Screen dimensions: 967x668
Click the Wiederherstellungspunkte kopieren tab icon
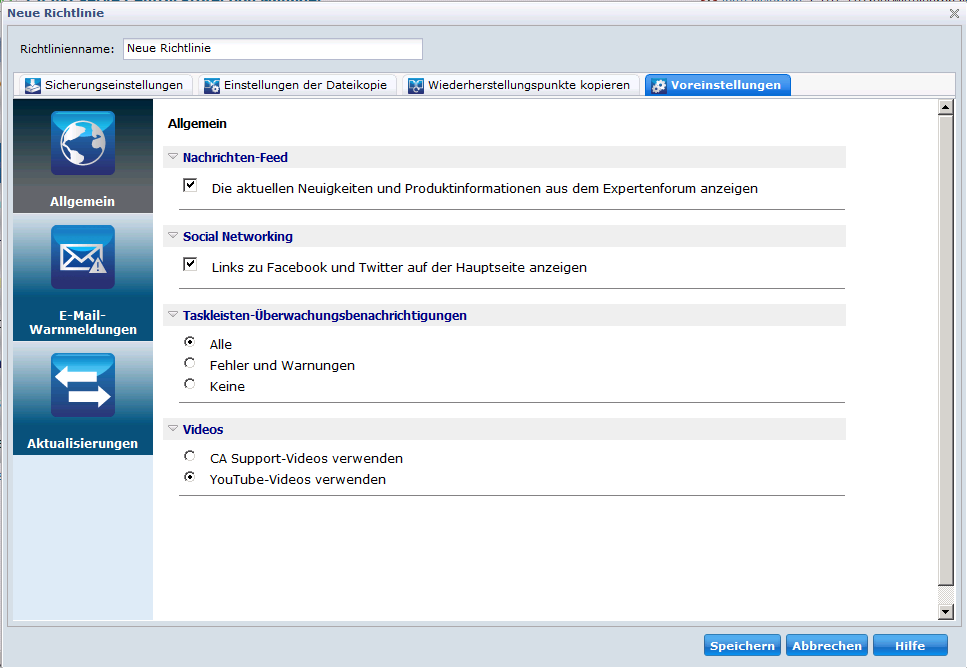[416, 86]
